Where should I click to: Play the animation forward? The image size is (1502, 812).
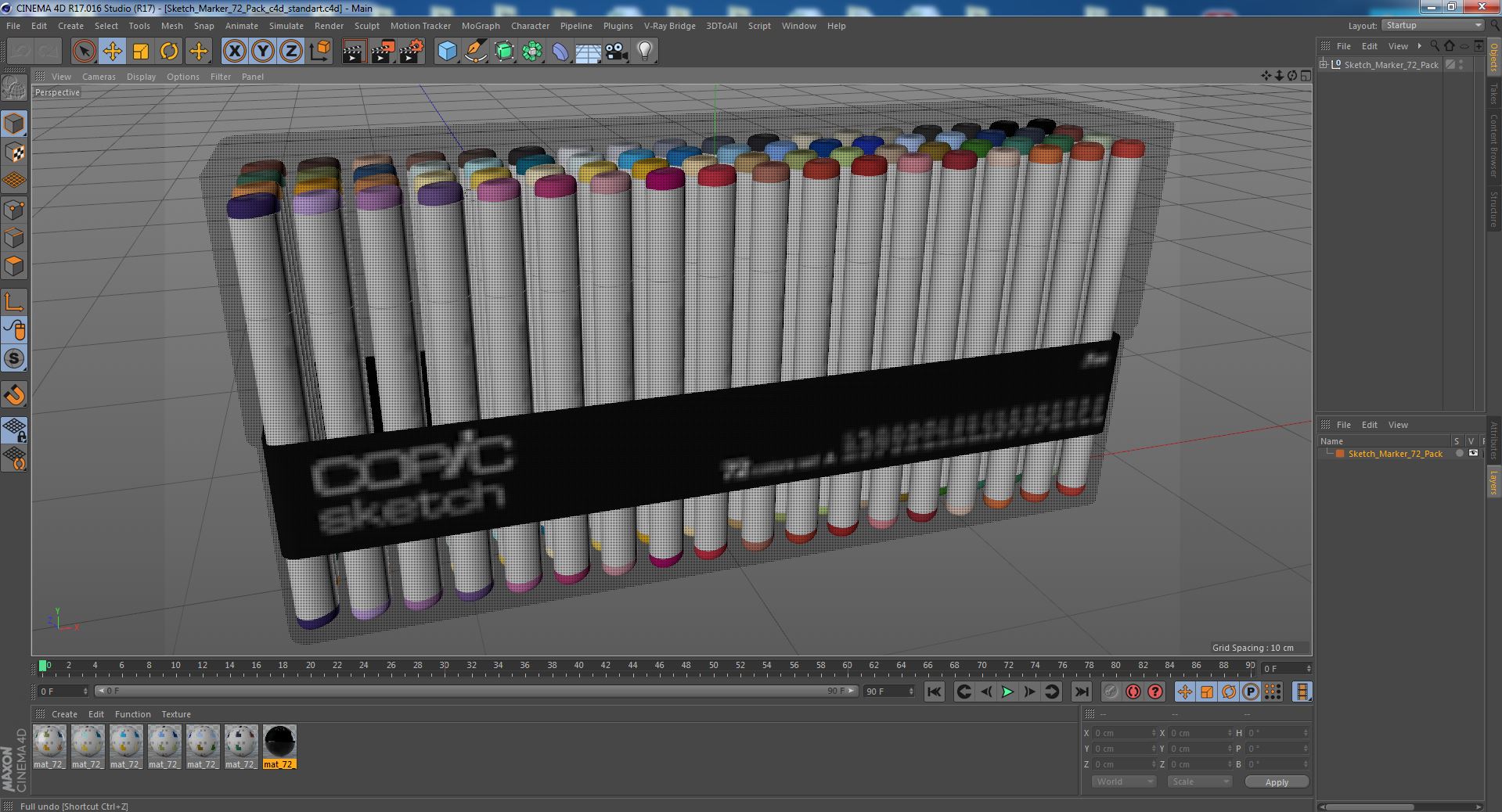click(x=1007, y=692)
